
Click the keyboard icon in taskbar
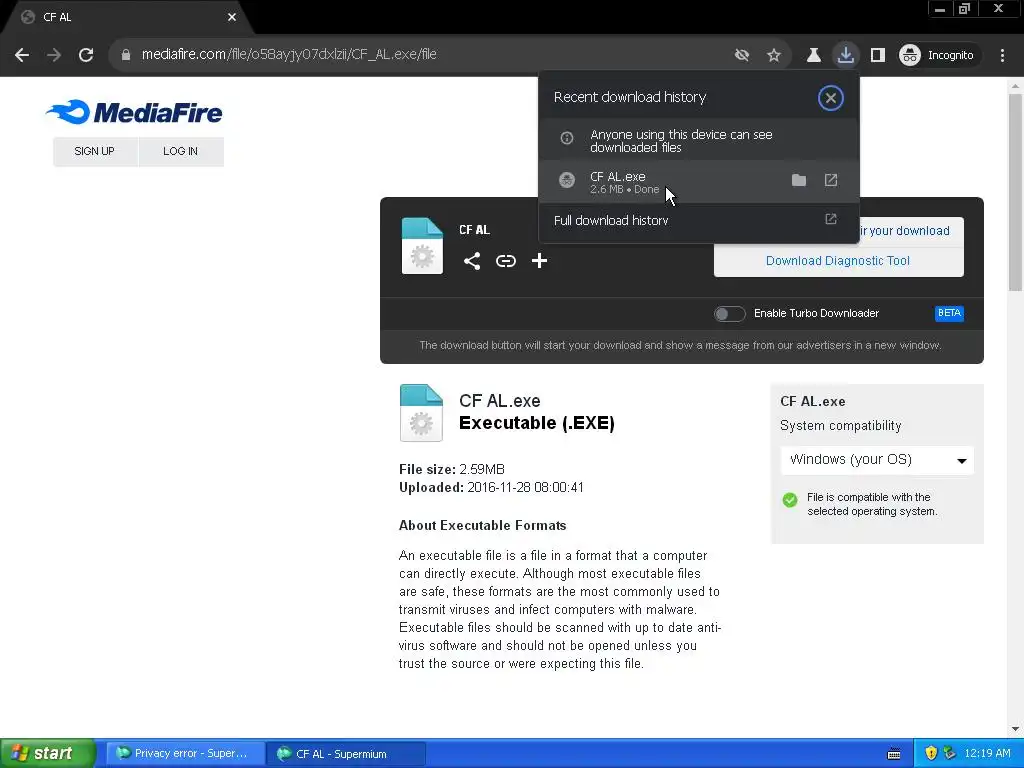pyautogui.click(x=894, y=754)
